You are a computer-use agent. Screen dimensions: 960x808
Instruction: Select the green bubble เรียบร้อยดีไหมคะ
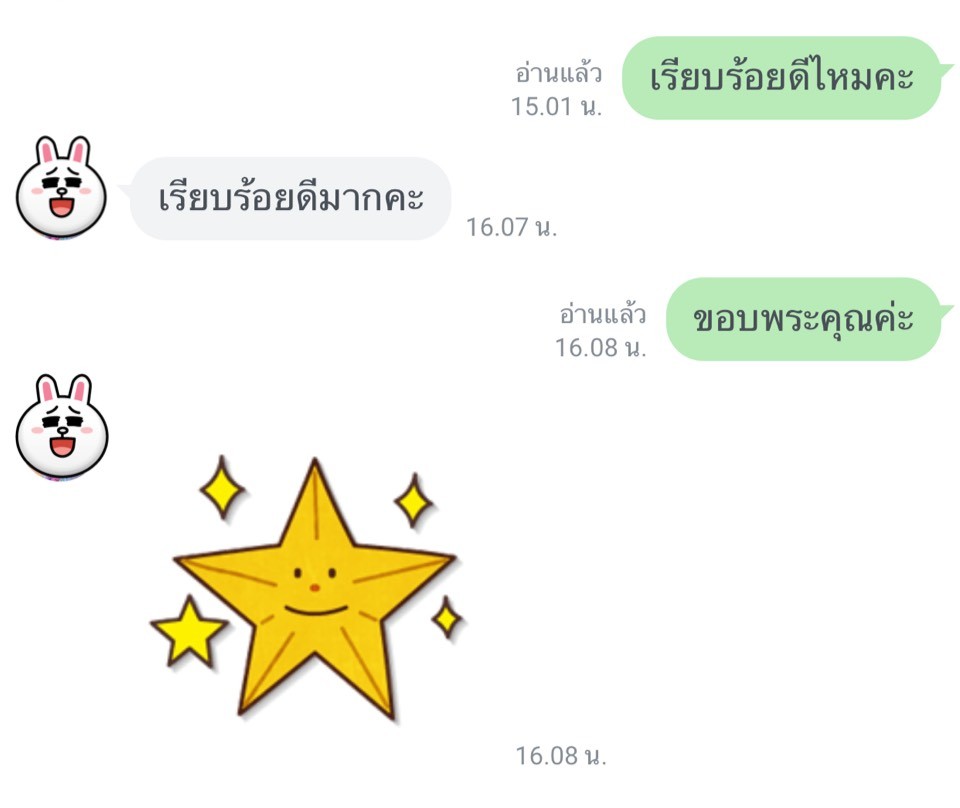(x=782, y=78)
